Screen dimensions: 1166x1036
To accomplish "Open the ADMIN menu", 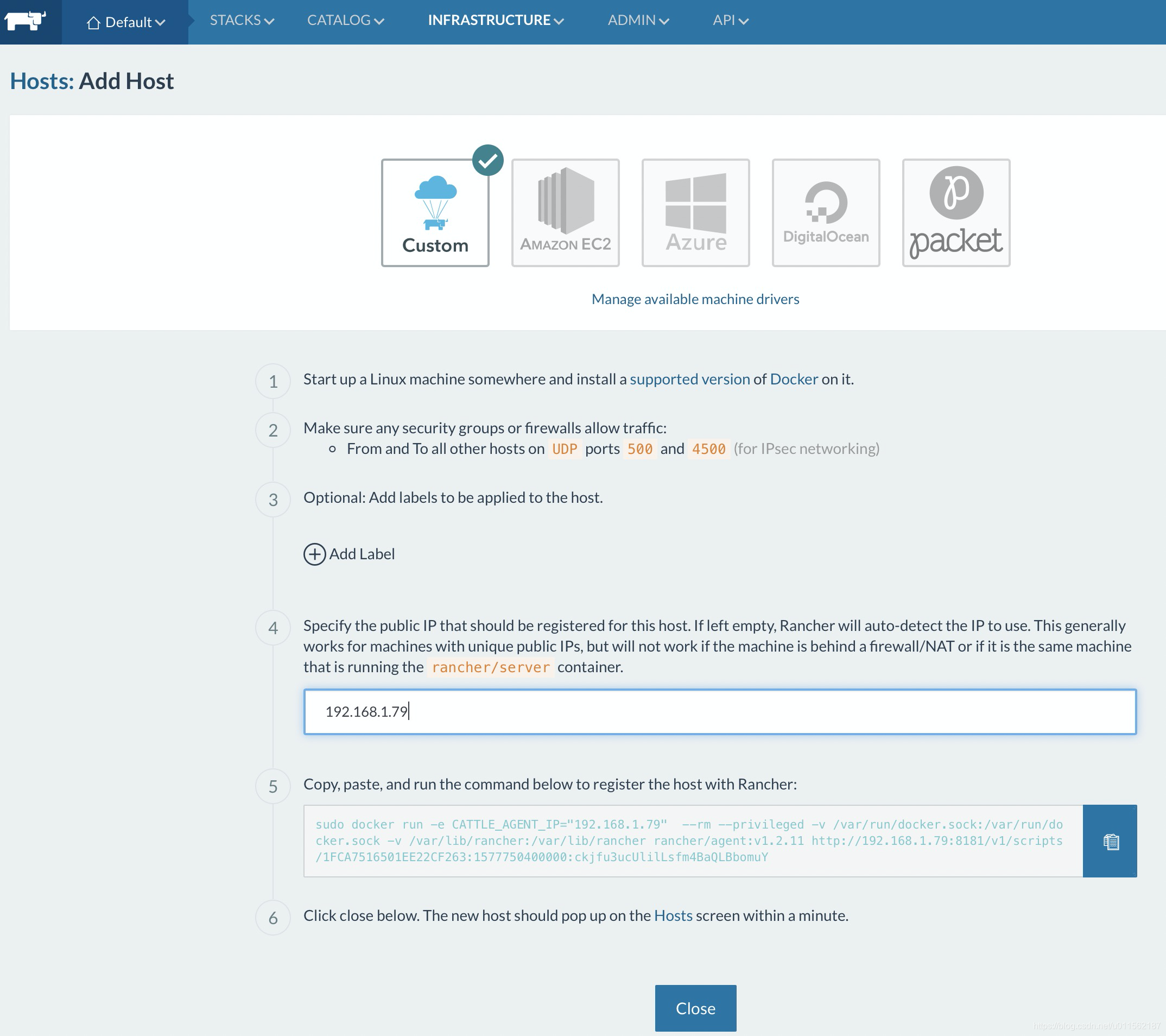I will (x=638, y=21).
